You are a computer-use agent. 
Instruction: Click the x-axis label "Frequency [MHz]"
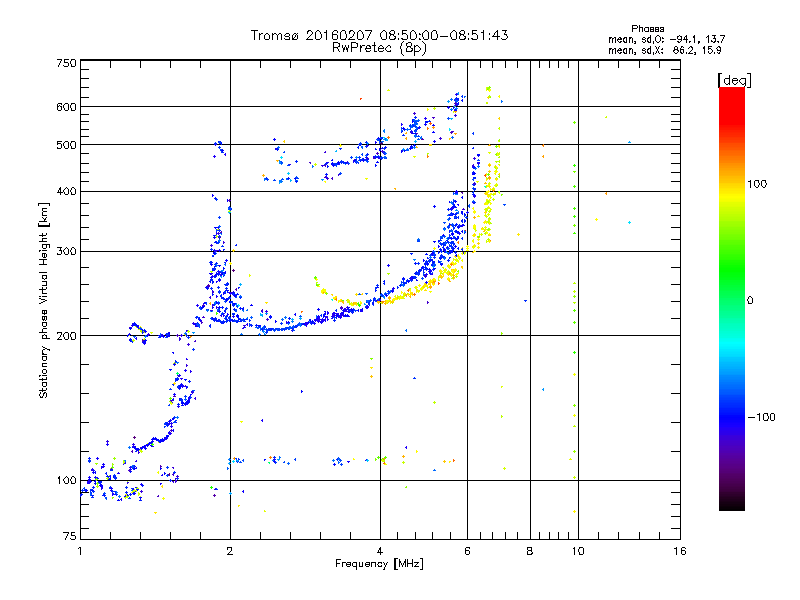379,564
